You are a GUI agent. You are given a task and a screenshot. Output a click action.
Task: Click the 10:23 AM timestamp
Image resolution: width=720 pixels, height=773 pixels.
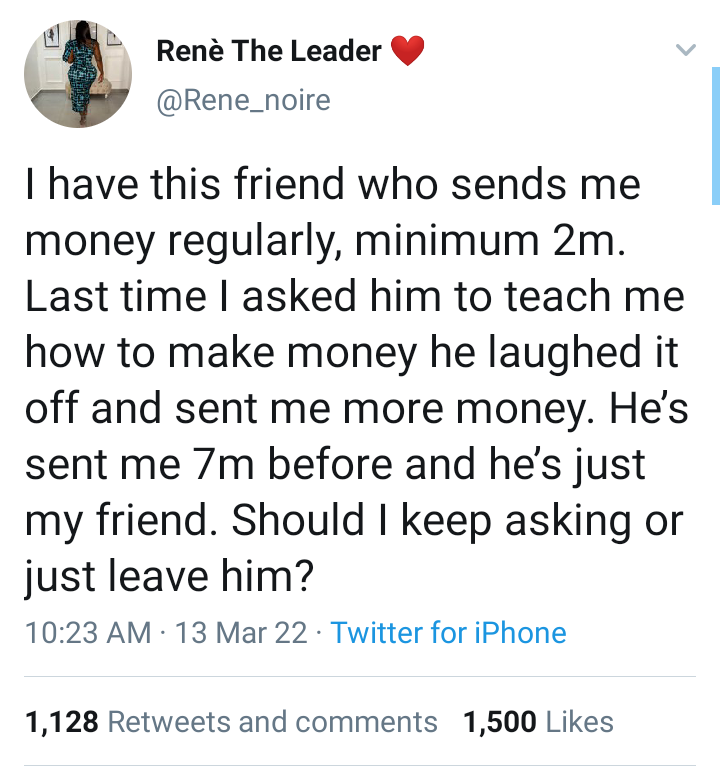coord(87,632)
